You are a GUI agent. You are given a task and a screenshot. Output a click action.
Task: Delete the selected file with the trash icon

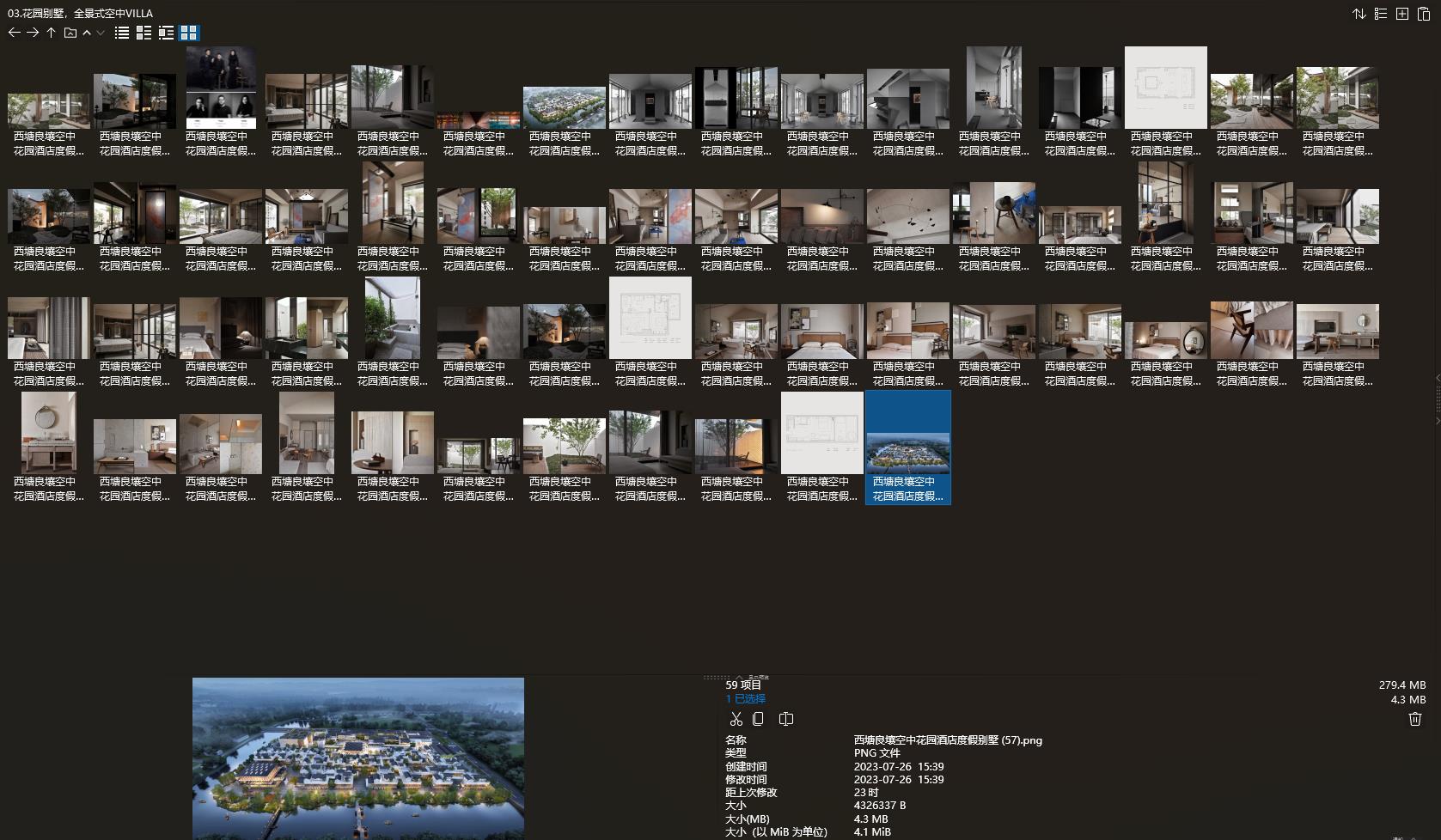[1414, 719]
